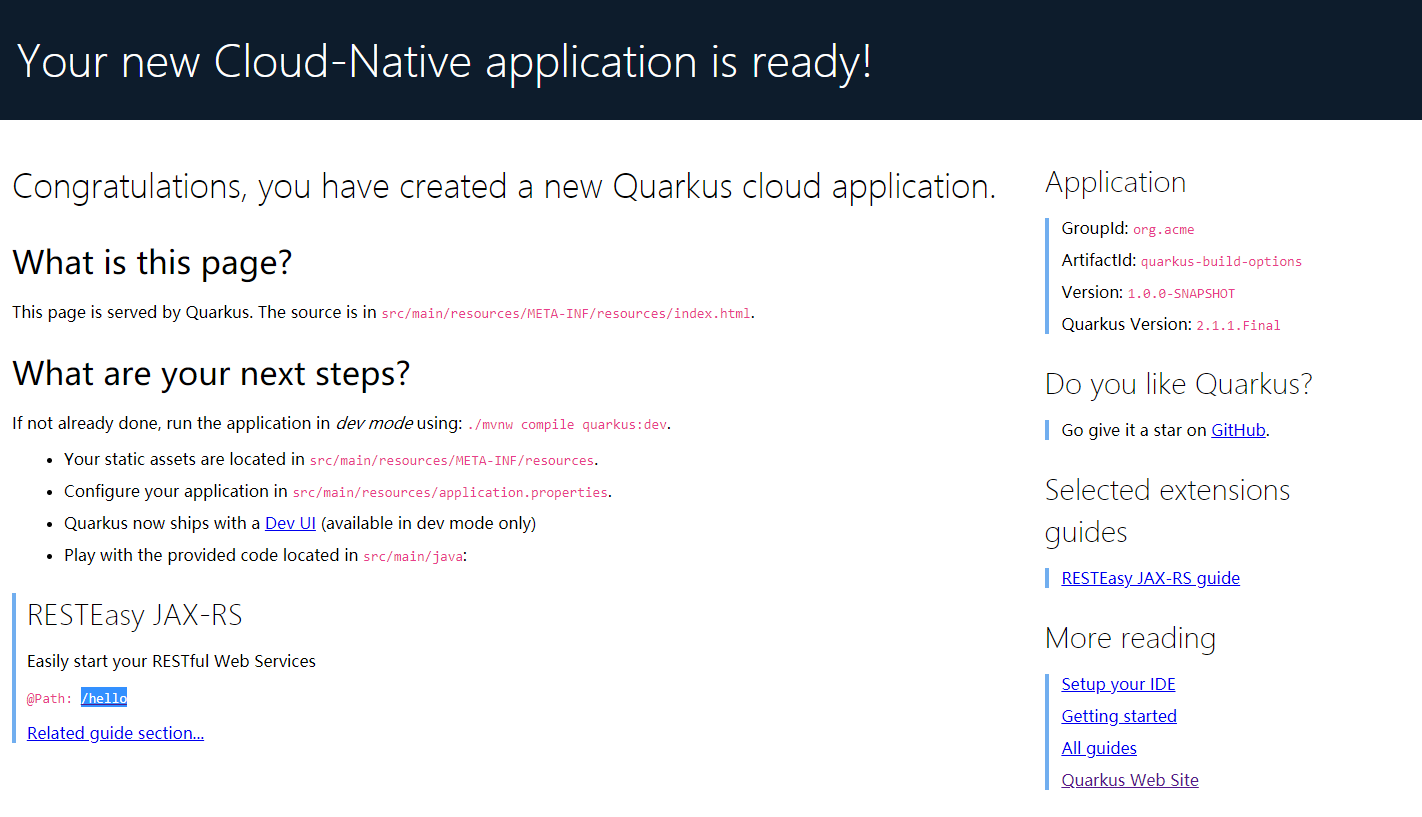Click the 'More reading' heading
The width and height of the screenshot is (1422, 817).
(1130, 638)
